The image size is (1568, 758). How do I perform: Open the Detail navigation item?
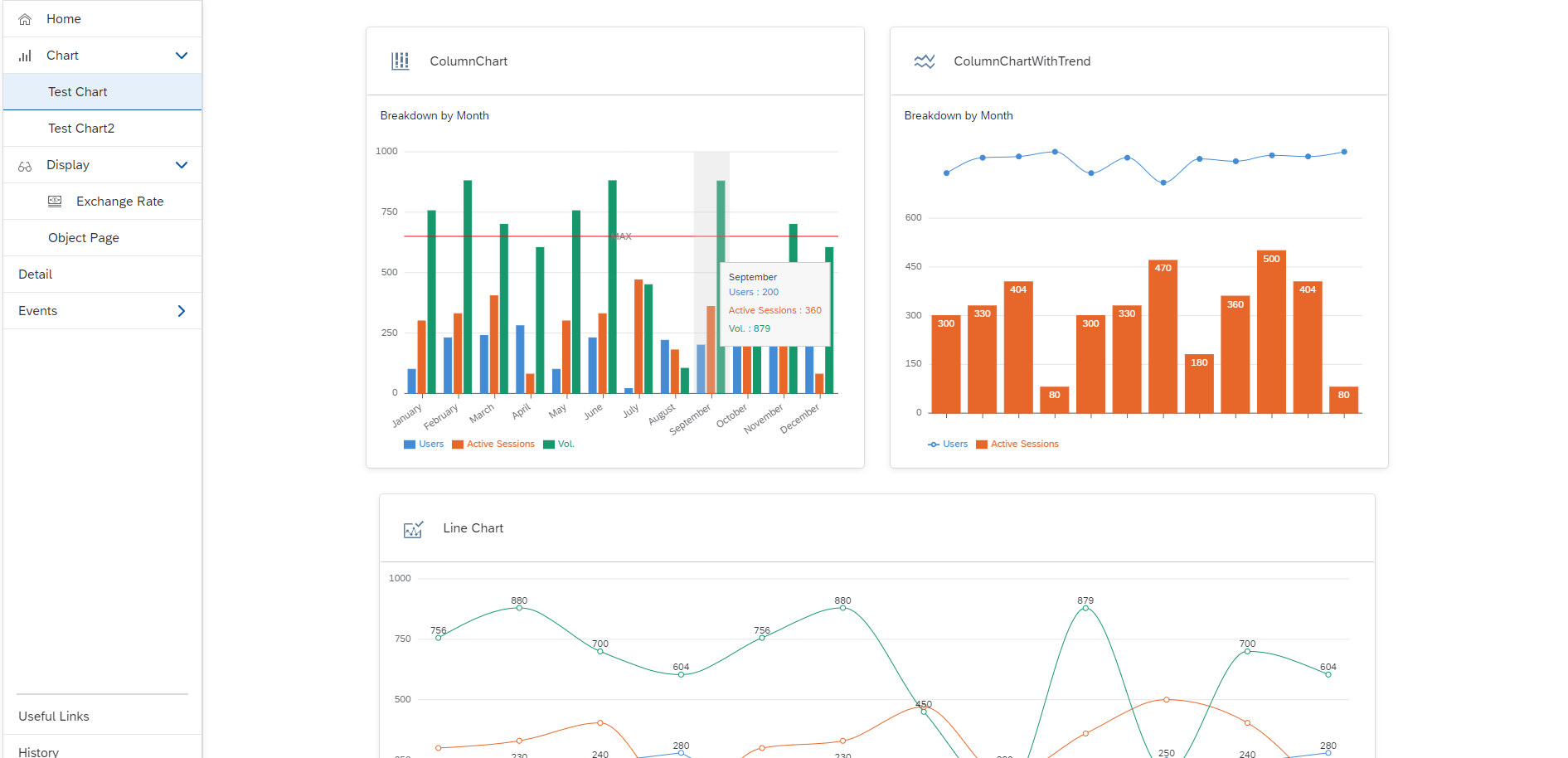tap(102, 275)
